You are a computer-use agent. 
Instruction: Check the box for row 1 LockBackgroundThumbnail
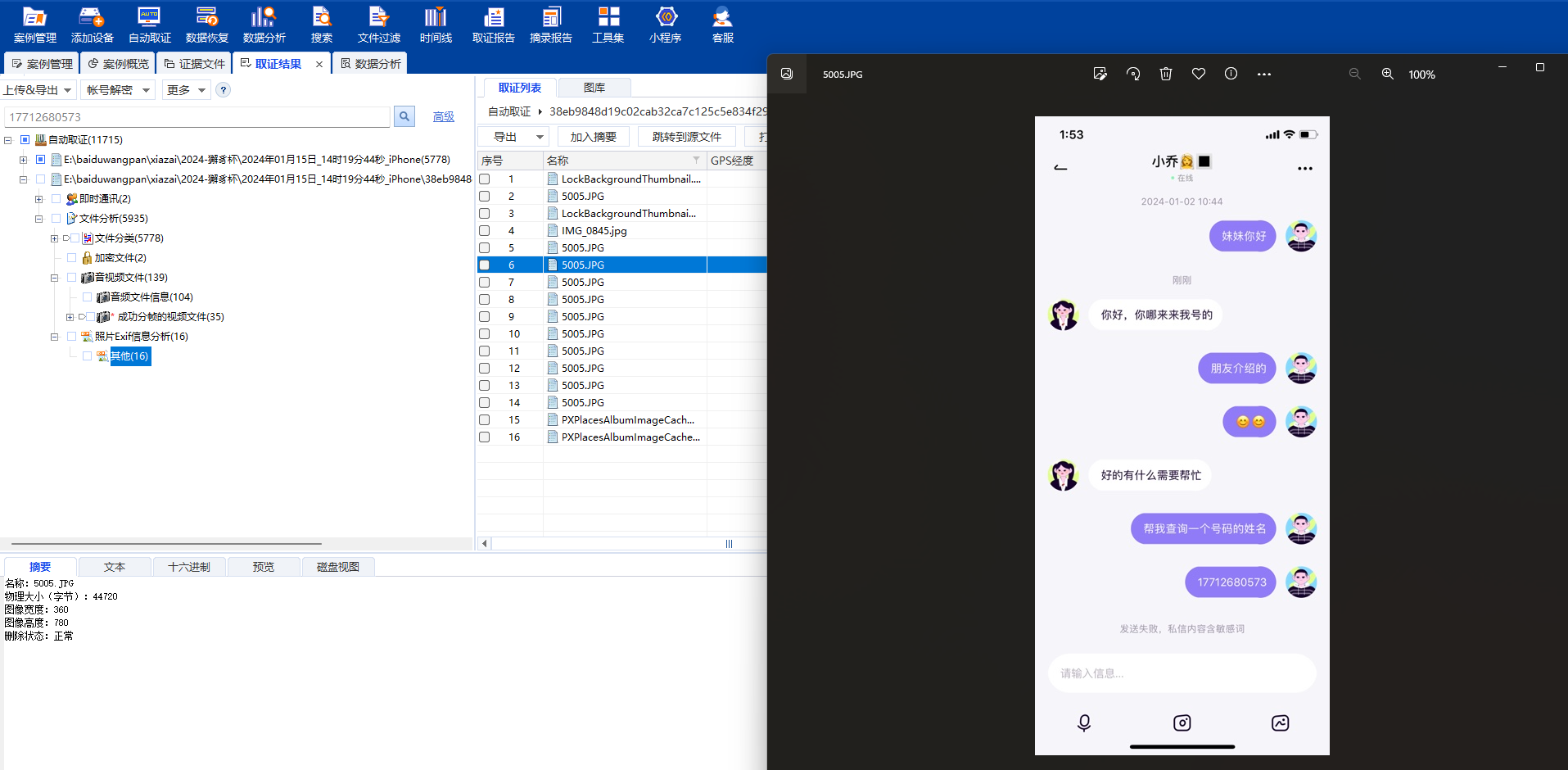coord(485,179)
